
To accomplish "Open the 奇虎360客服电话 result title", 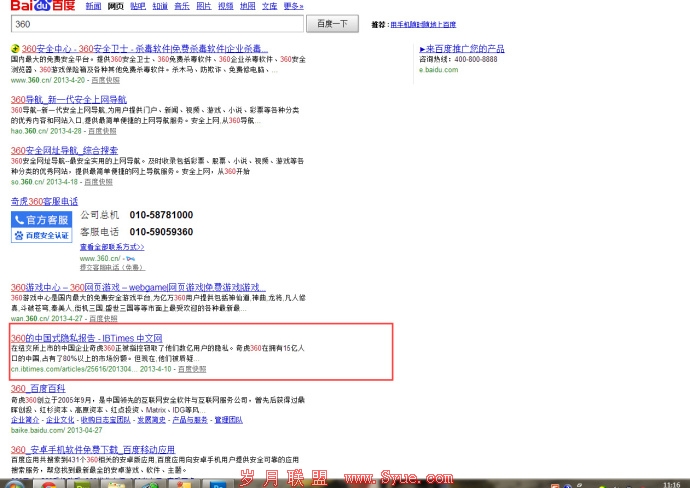I will click(x=44, y=202).
